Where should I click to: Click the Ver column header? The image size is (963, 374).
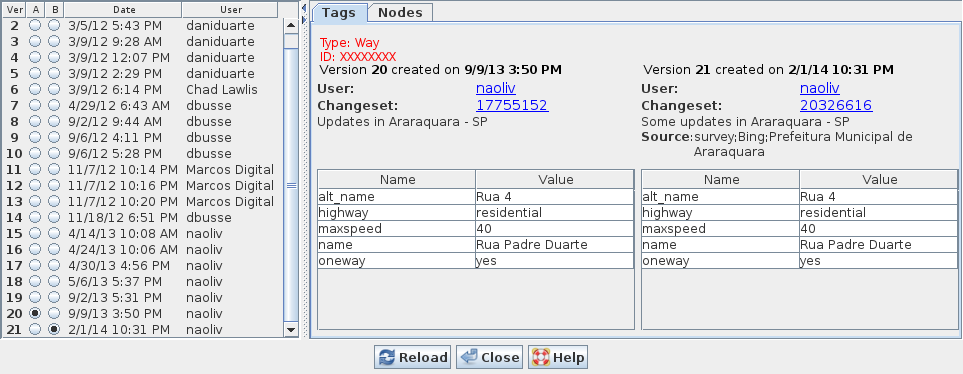tap(15, 9)
